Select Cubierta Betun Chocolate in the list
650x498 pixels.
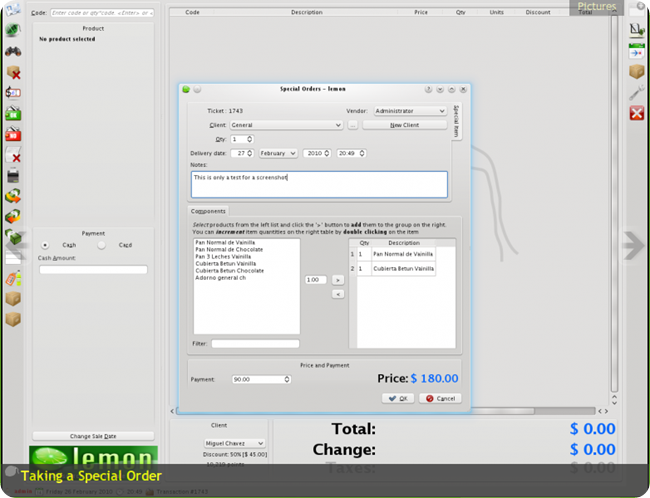point(230,271)
